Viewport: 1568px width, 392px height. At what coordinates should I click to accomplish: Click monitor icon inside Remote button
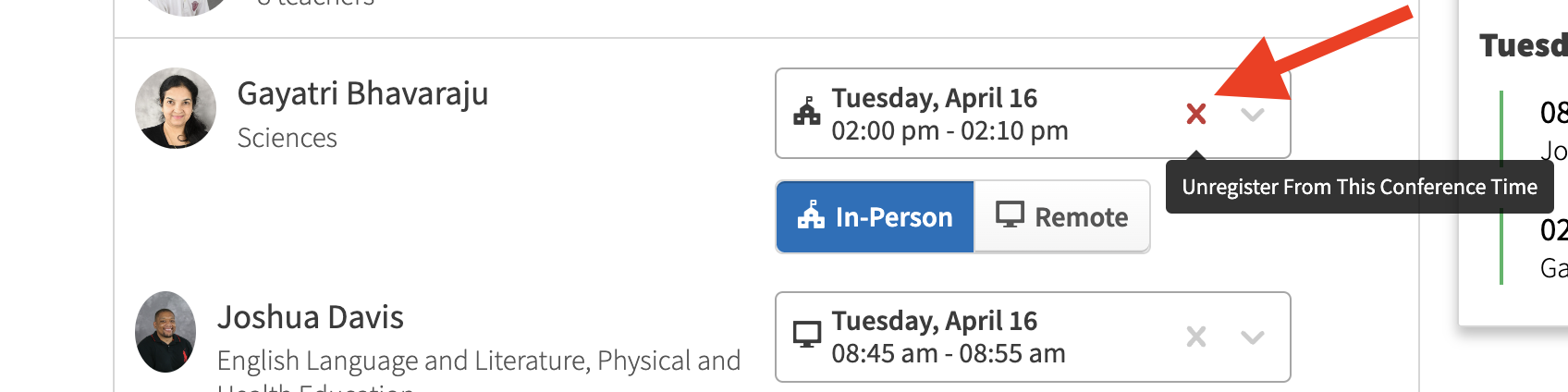[1010, 214]
